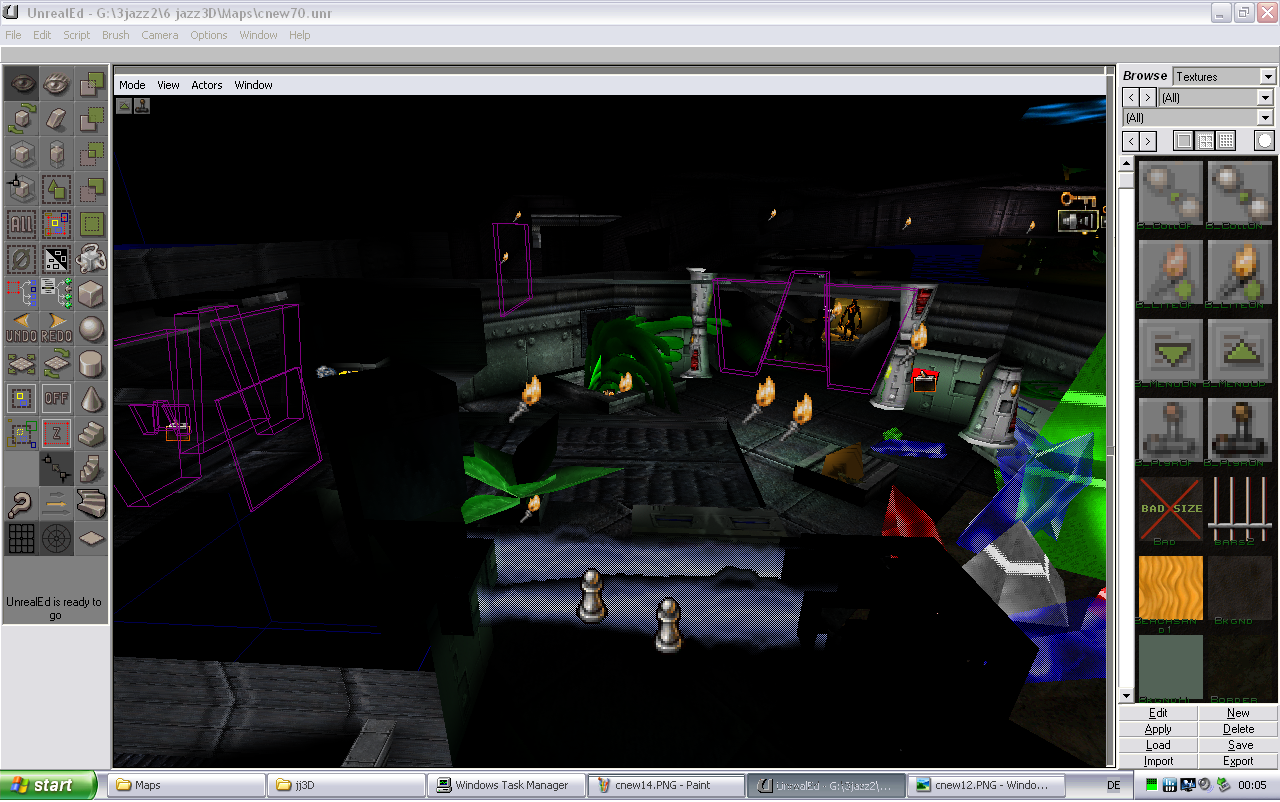The height and width of the screenshot is (802, 1280).
Task: Click the next arrow beside view buttons
Action: 1148,141
